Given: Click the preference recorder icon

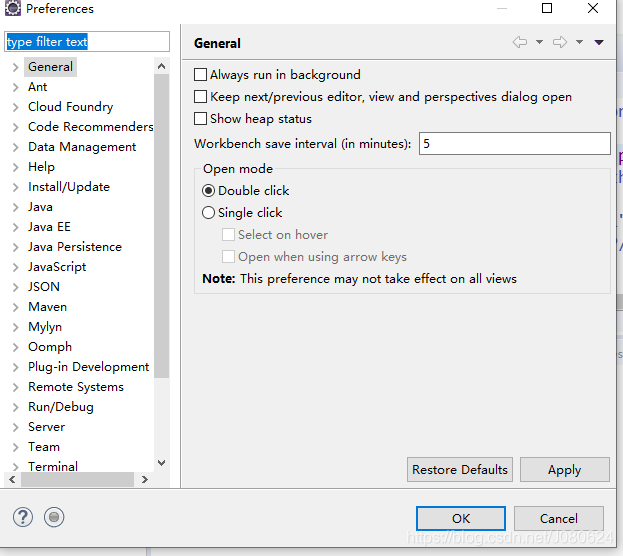Looking at the screenshot, I should pyautogui.click(x=54, y=517).
